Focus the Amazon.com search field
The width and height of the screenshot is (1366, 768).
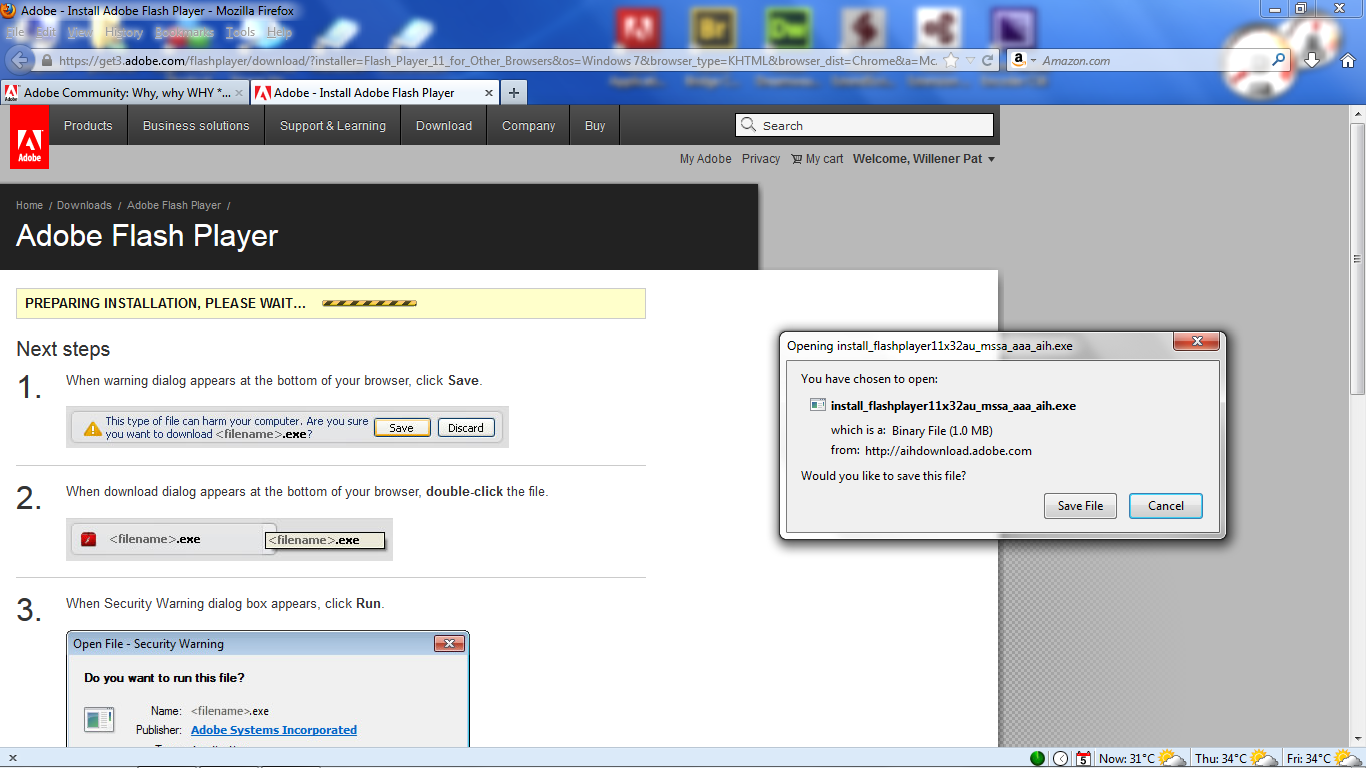pyautogui.click(x=1155, y=60)
